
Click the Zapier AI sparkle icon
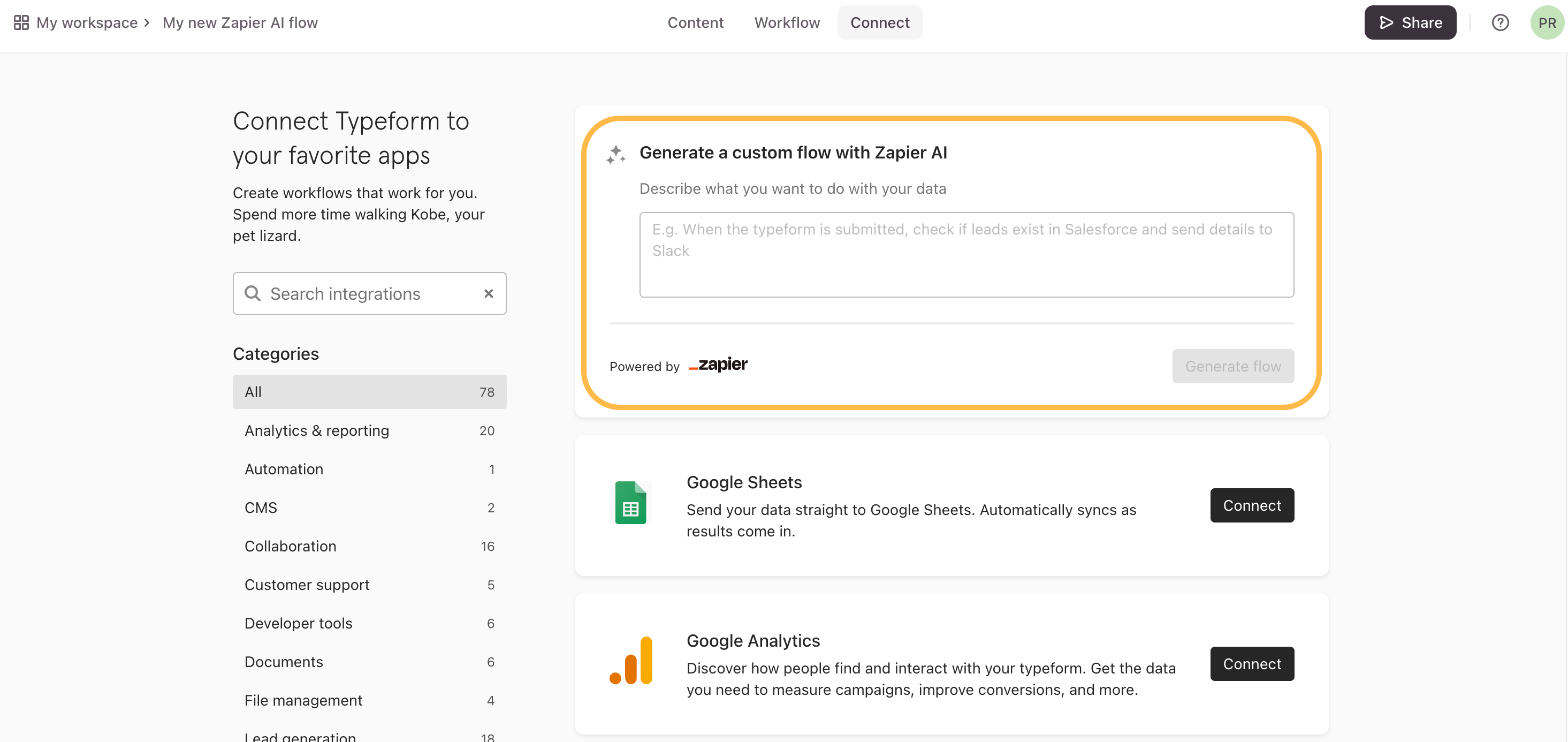pyautogui.click(x=615, y=155)
